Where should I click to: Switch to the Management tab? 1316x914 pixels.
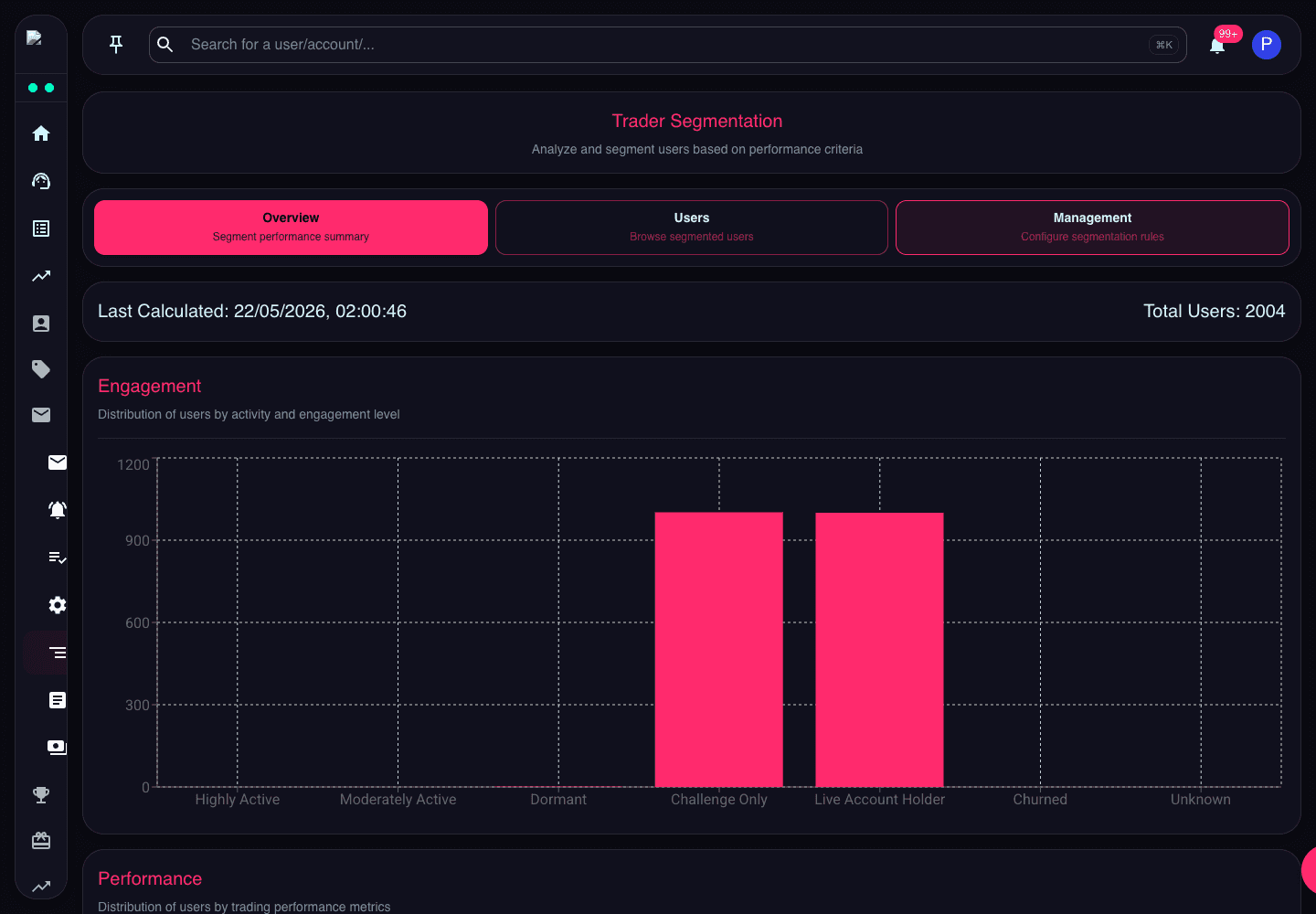click(1092, 228)
